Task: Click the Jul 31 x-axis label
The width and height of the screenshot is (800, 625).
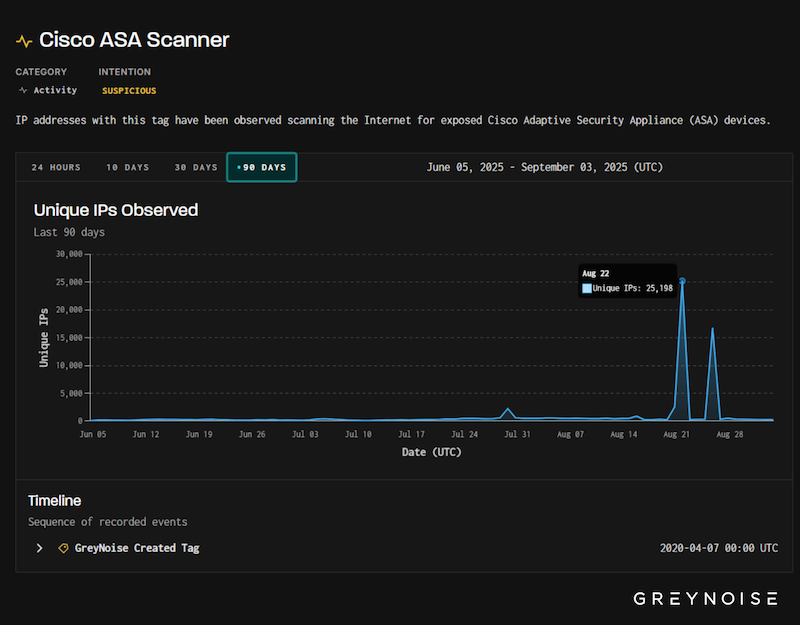Action: (x=517, y=434)
